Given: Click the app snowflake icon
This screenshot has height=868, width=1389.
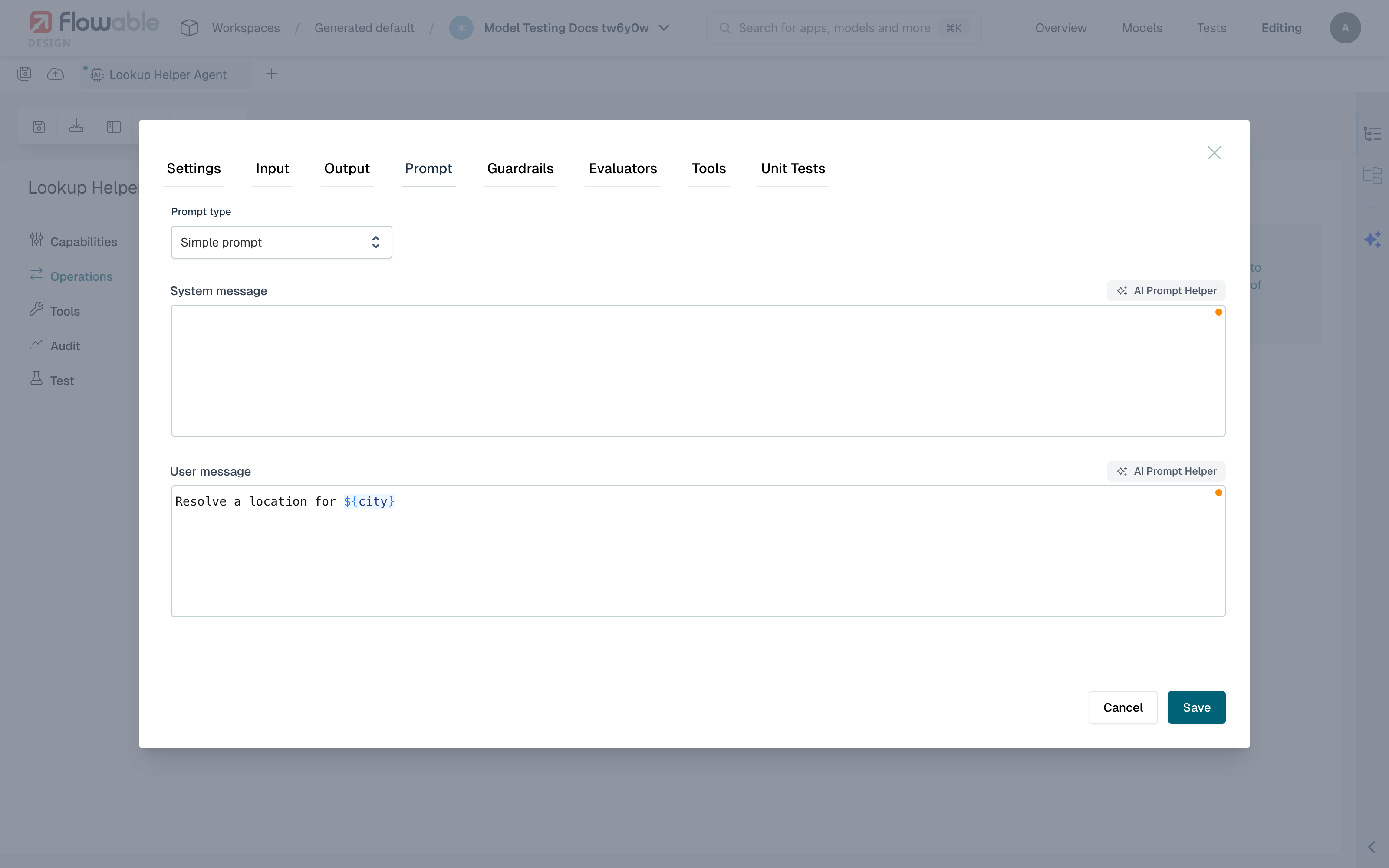Looking at the screenshot, I should (x=461, y=28).
